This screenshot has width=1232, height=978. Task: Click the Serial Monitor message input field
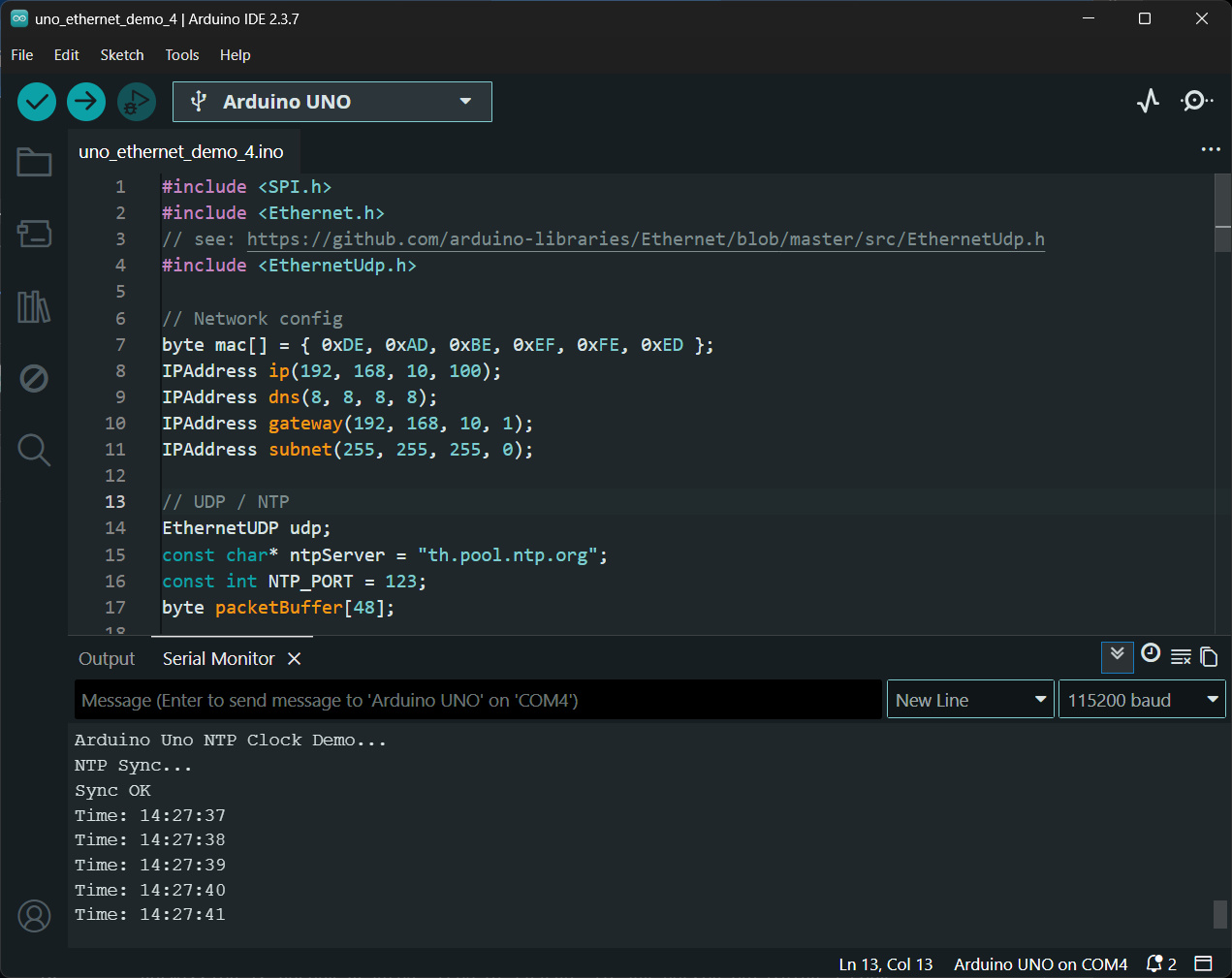(478, 700)
